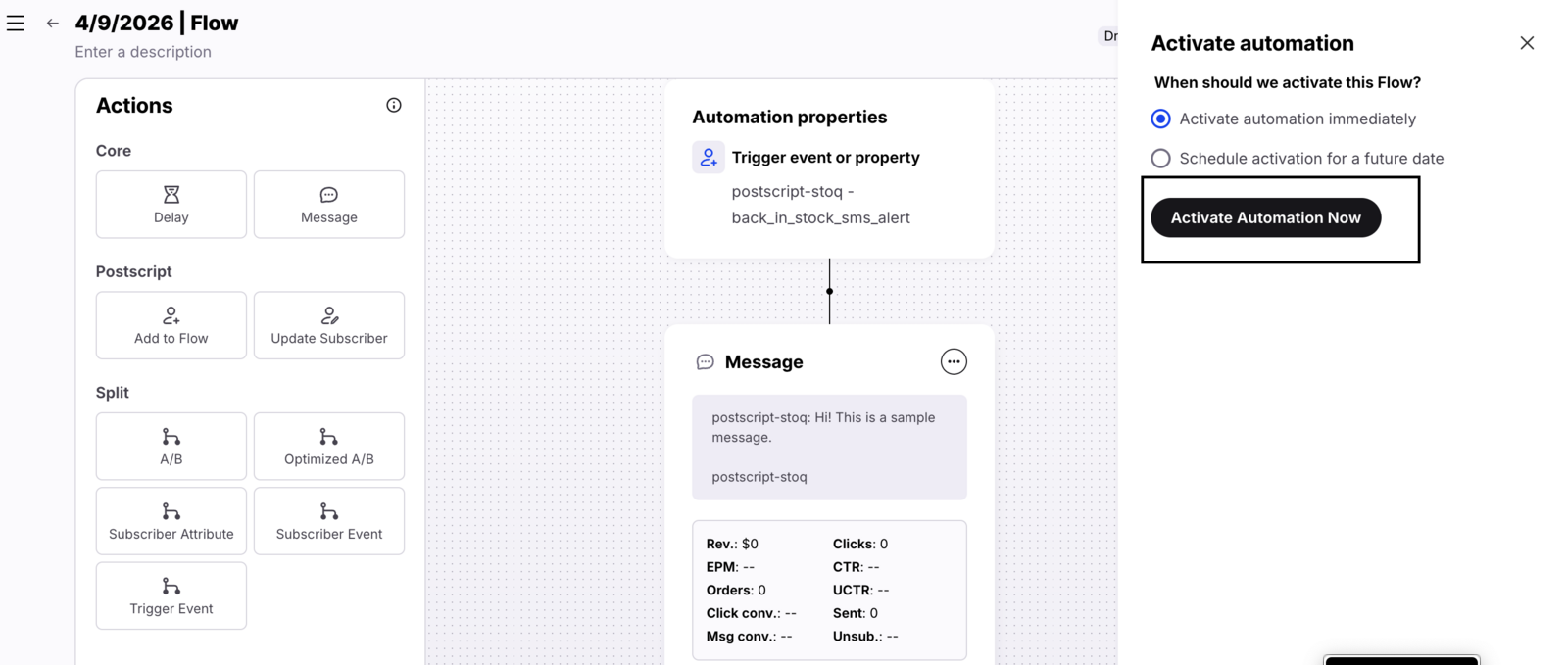Click the Core section label

pyautogui.click(x=114, y=151)
